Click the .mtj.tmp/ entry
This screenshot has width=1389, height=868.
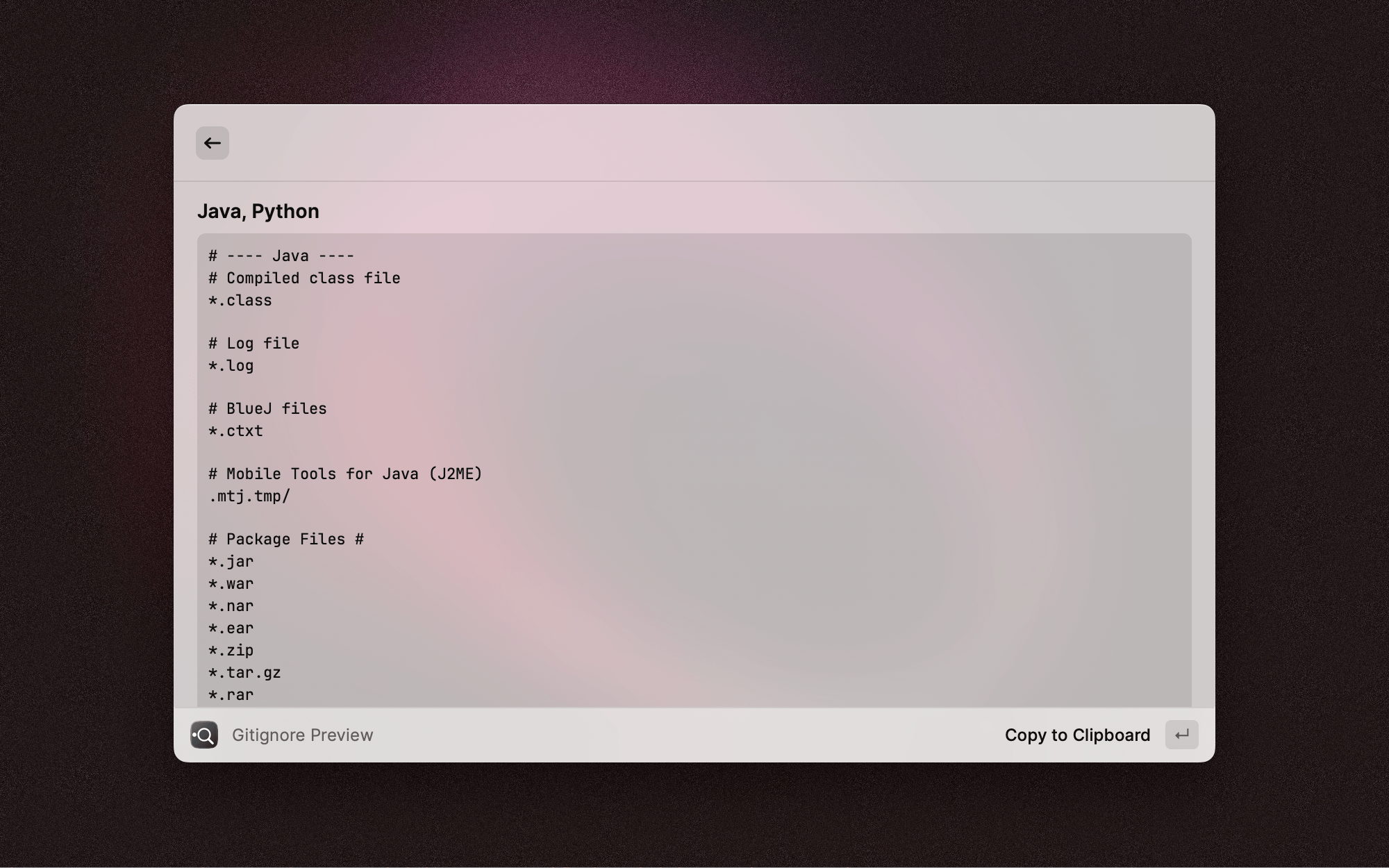click(249, 496)
